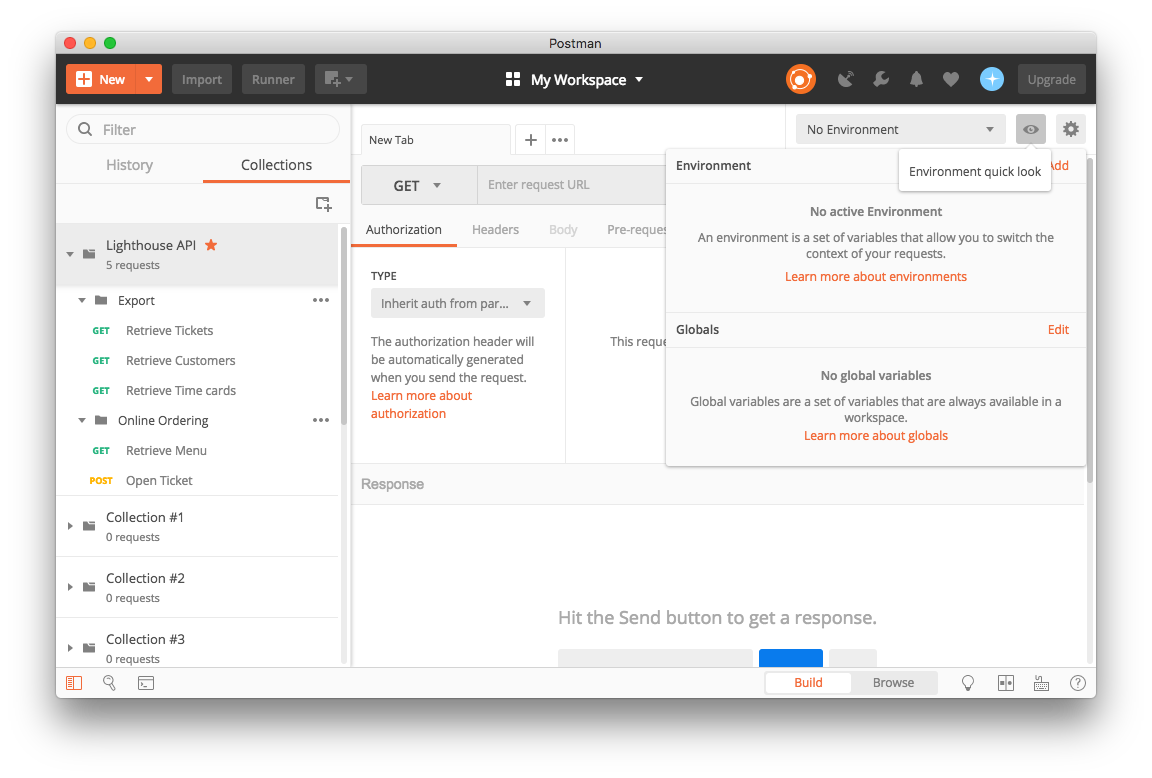
Task: Open the Postman console icon
Action: [146, 683]
